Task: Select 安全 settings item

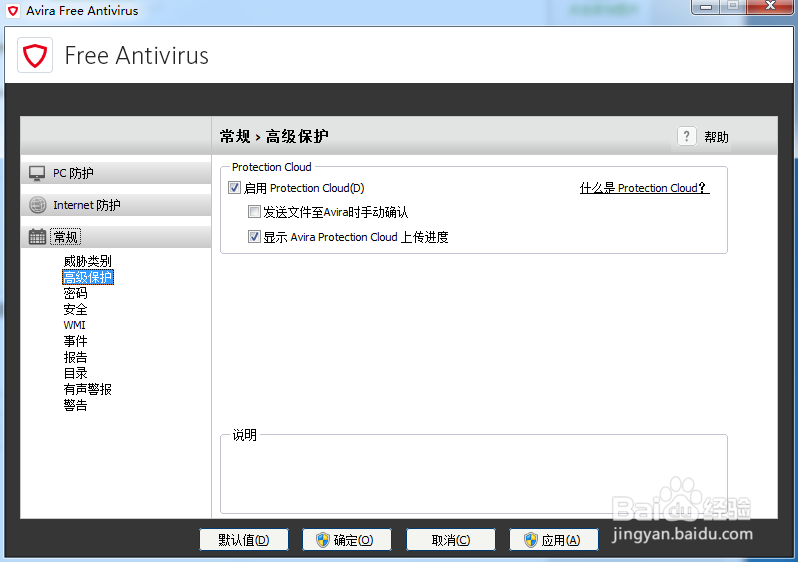Action: (x=75, y=309)
